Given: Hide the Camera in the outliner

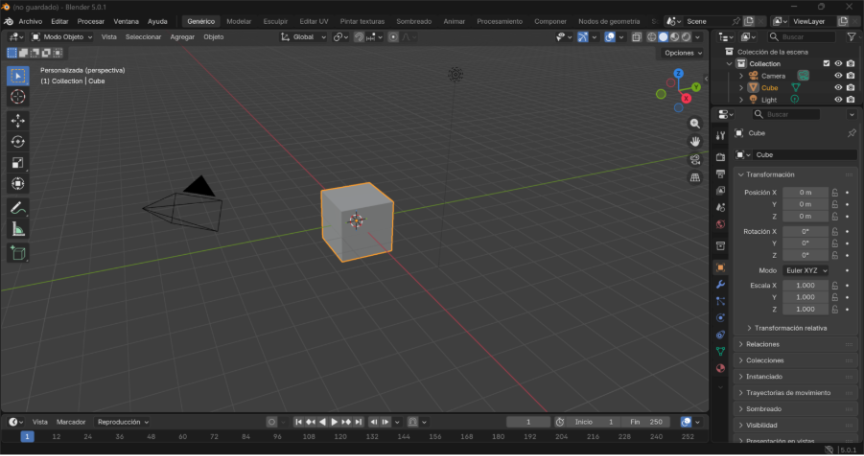Looking at the screenshot, I should coord(838,76).
